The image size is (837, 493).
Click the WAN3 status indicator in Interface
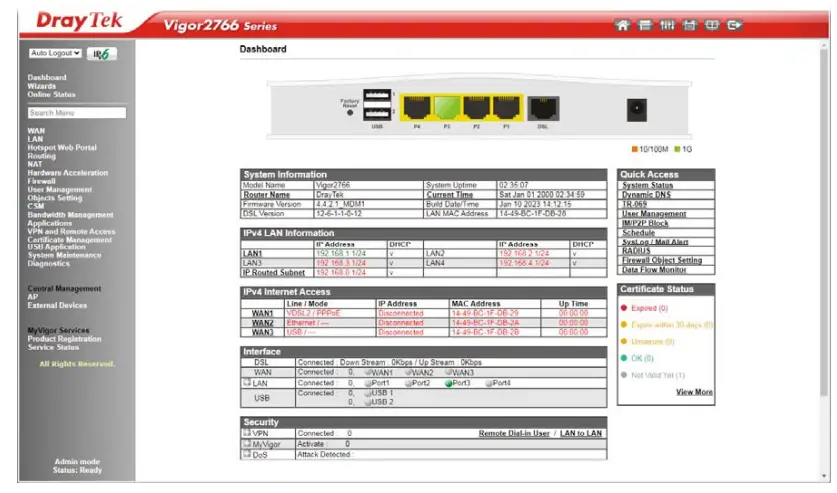(449, 372)
